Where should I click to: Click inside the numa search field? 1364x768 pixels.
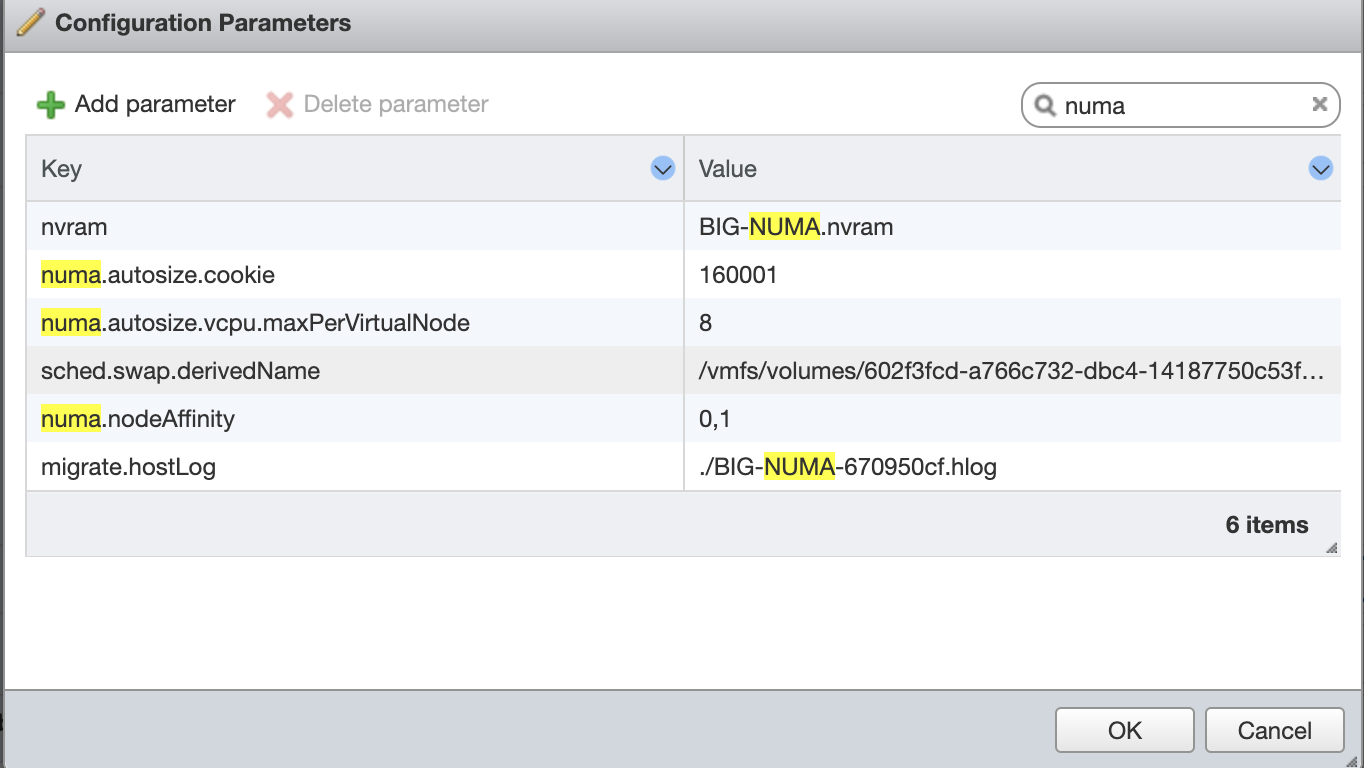click(x=1150, y=105)
